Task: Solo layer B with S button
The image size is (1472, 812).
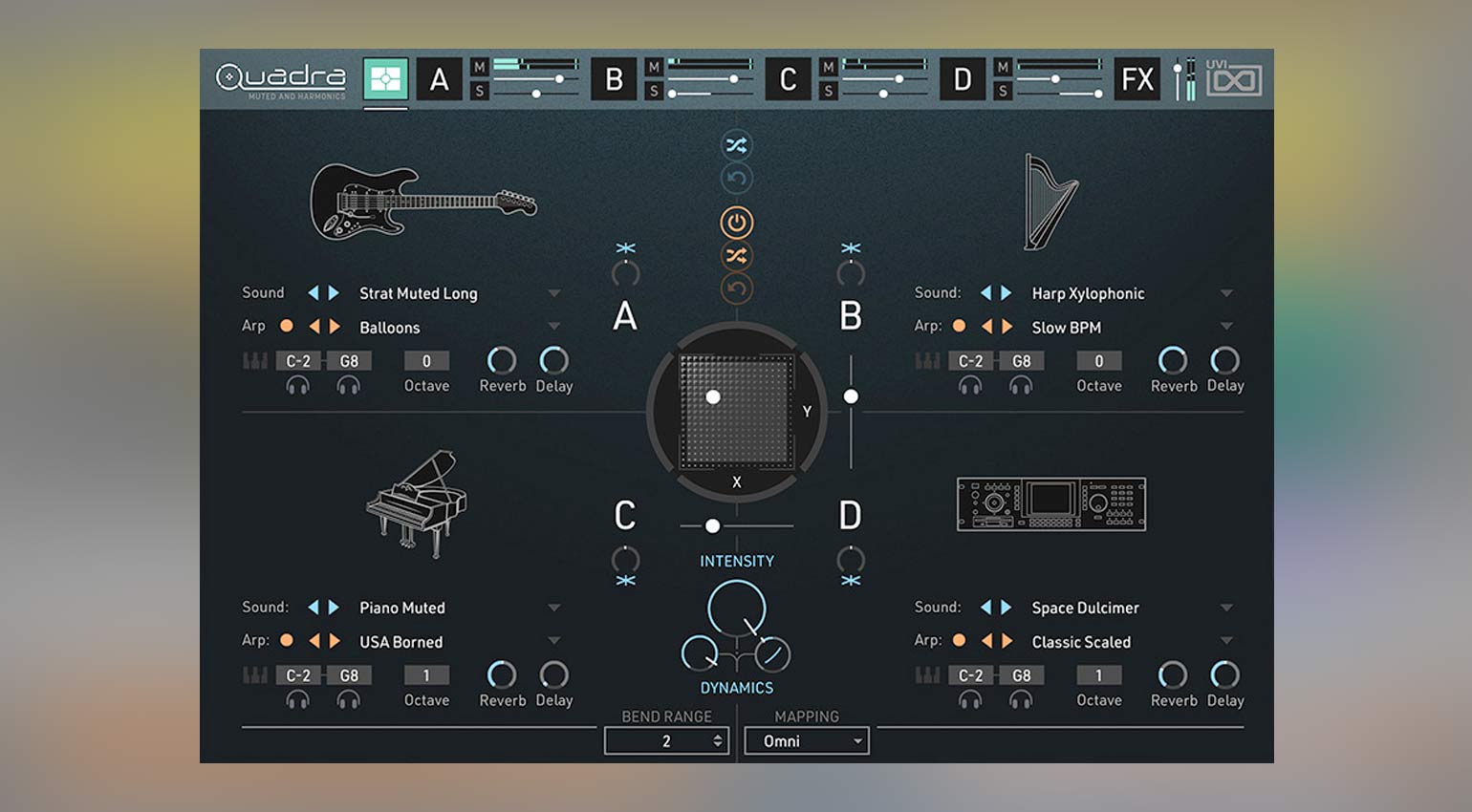Action: pyautogui.click(x=654, y=91)
